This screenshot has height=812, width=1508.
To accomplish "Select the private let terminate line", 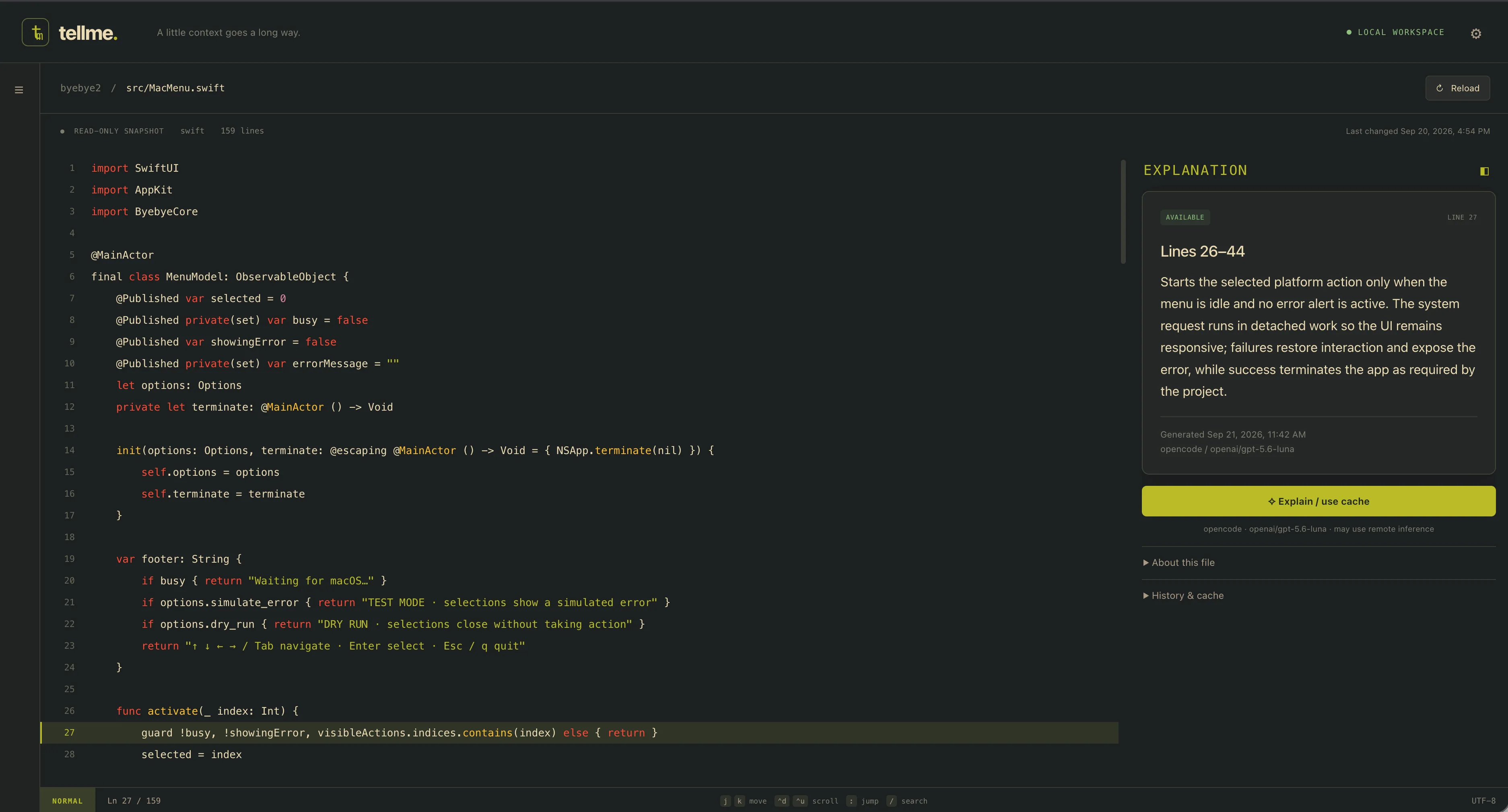I will (579, 407).
